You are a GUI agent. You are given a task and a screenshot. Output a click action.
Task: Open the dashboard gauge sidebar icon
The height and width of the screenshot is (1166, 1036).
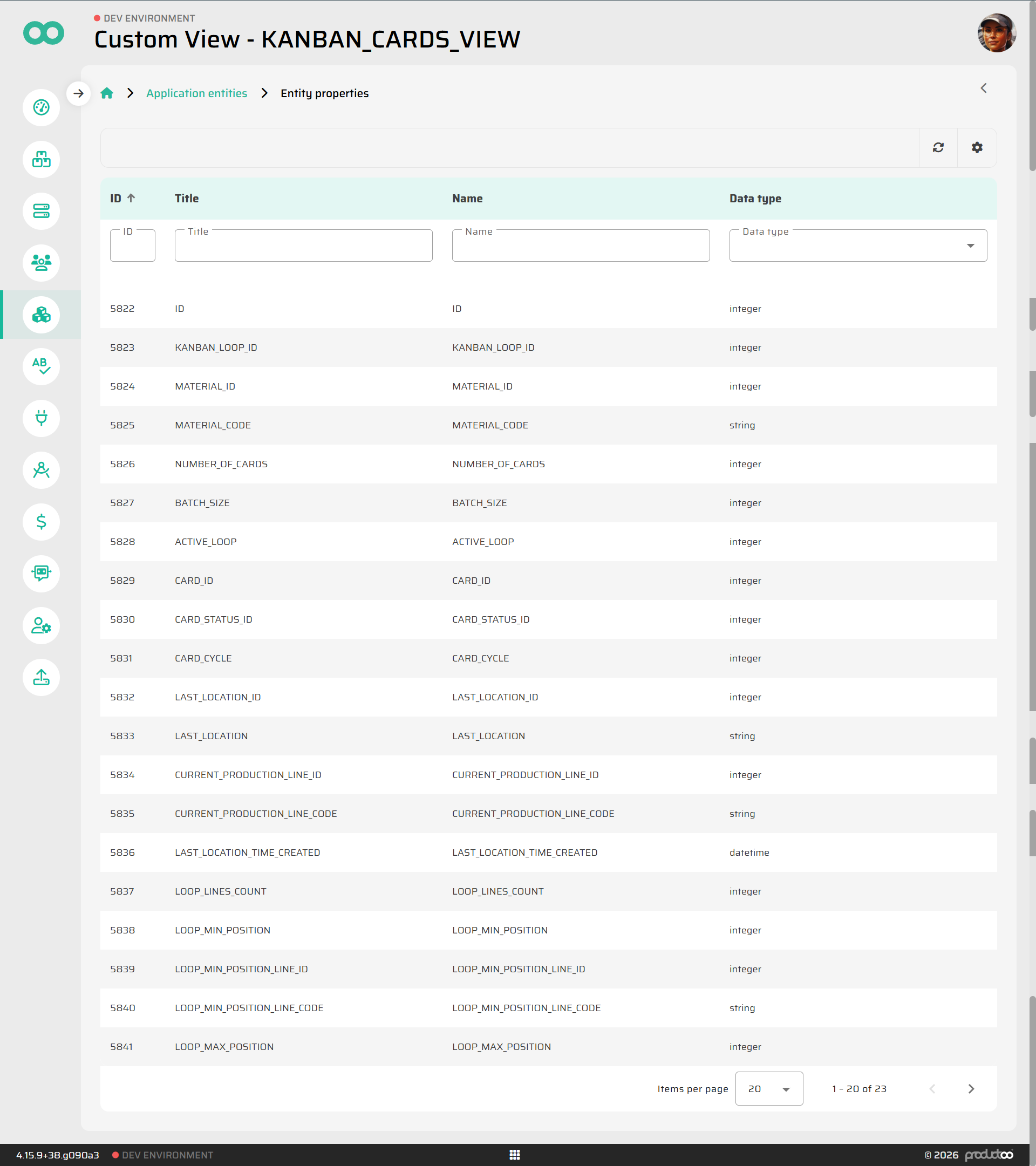click(x=41, y=107)
